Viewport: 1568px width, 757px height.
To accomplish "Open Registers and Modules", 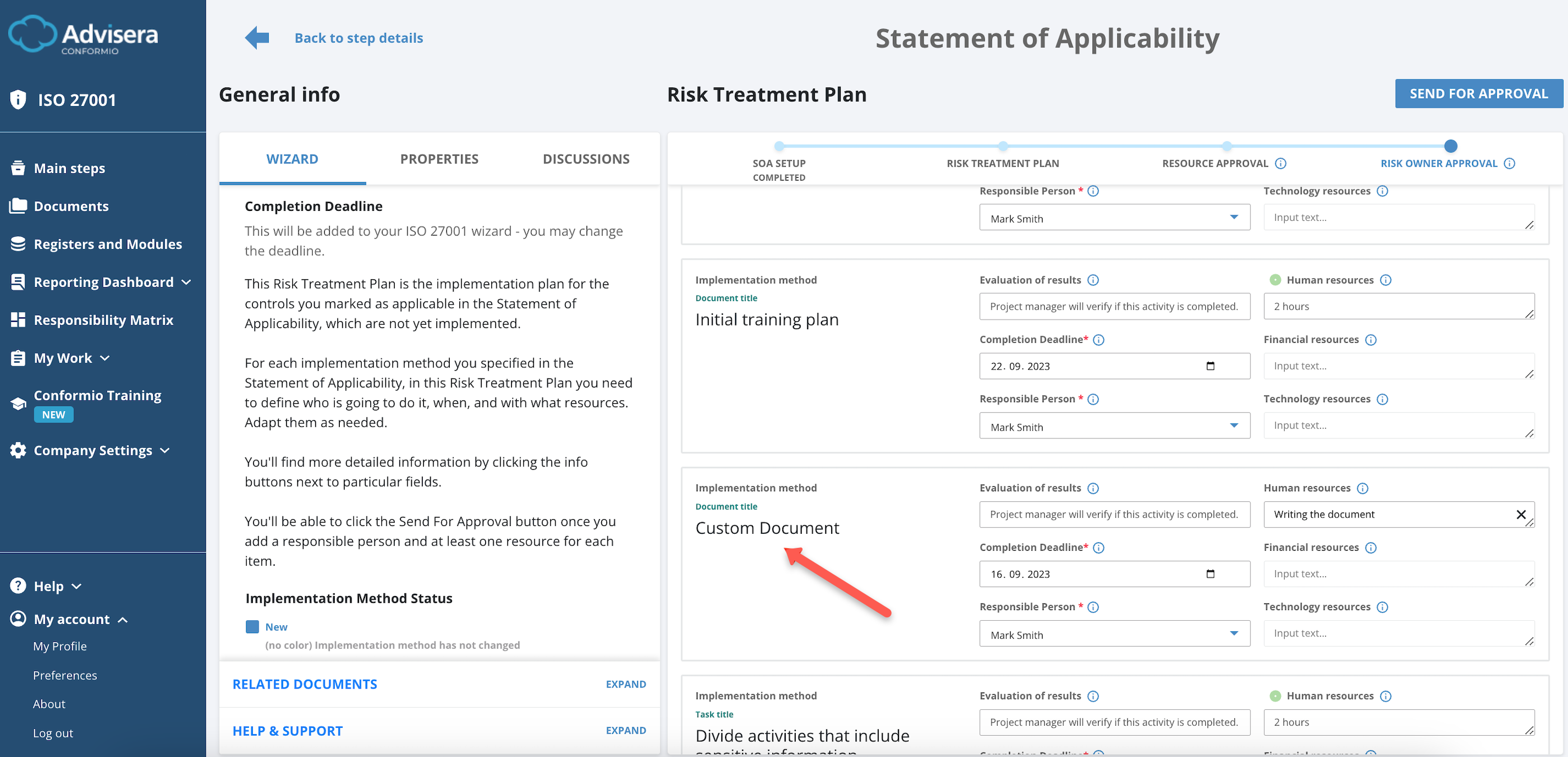I will pyautogui.click(x=108, y=243).
